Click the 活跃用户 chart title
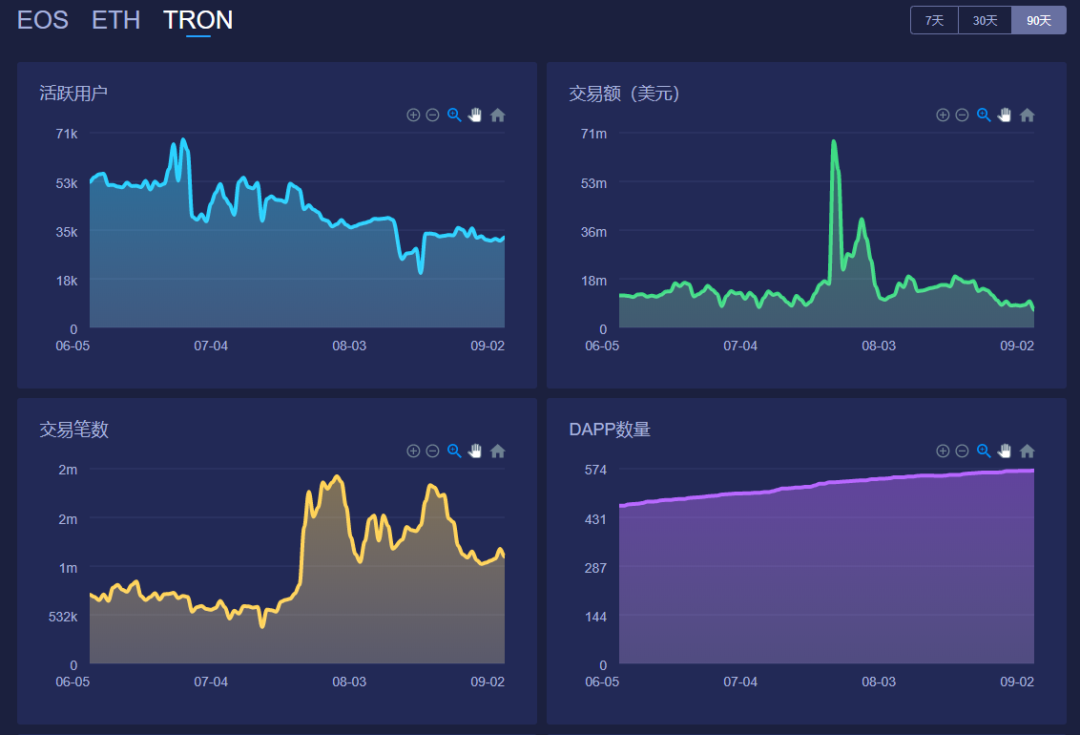Viewport: 1080px width, 735px height. click(x=74, y=93)
